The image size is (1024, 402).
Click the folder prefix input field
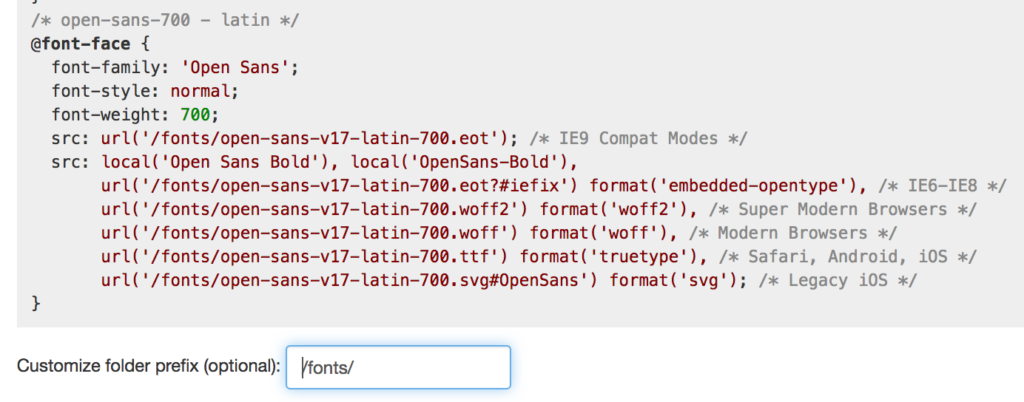[398, 367]
